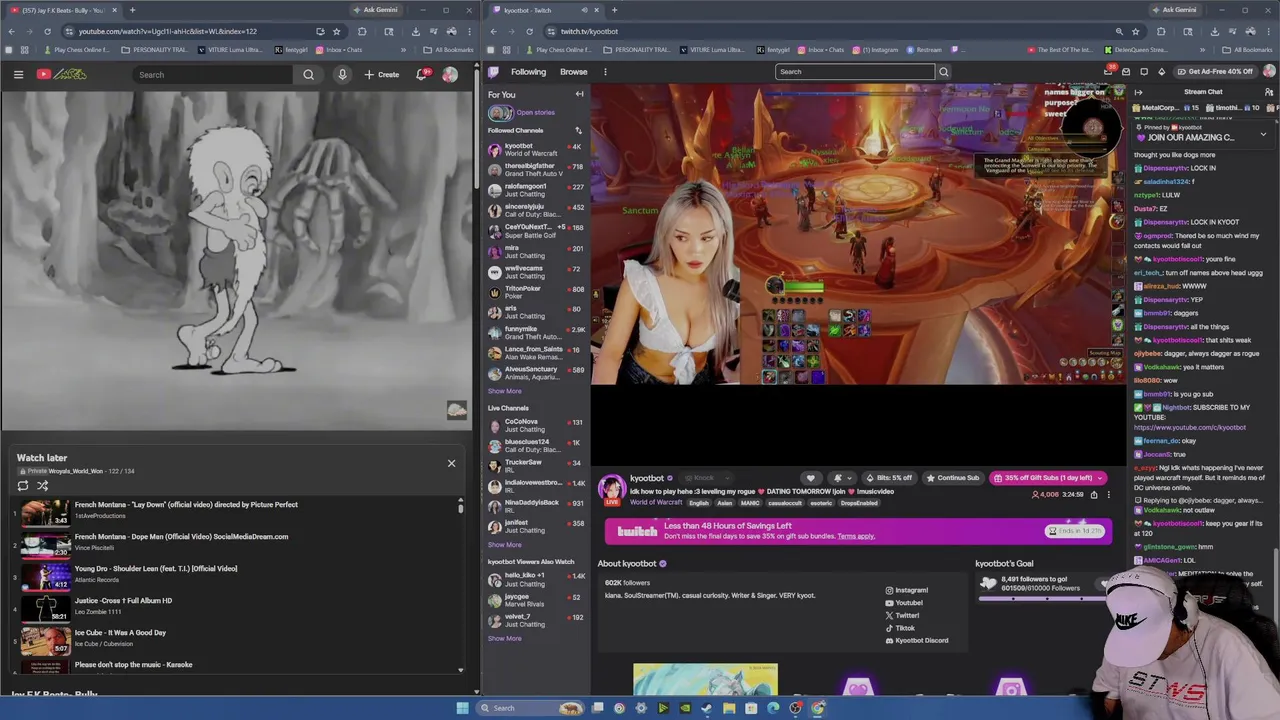
Task: Click Get Ad-Free 40% Off button
Action: (1215, 72)
